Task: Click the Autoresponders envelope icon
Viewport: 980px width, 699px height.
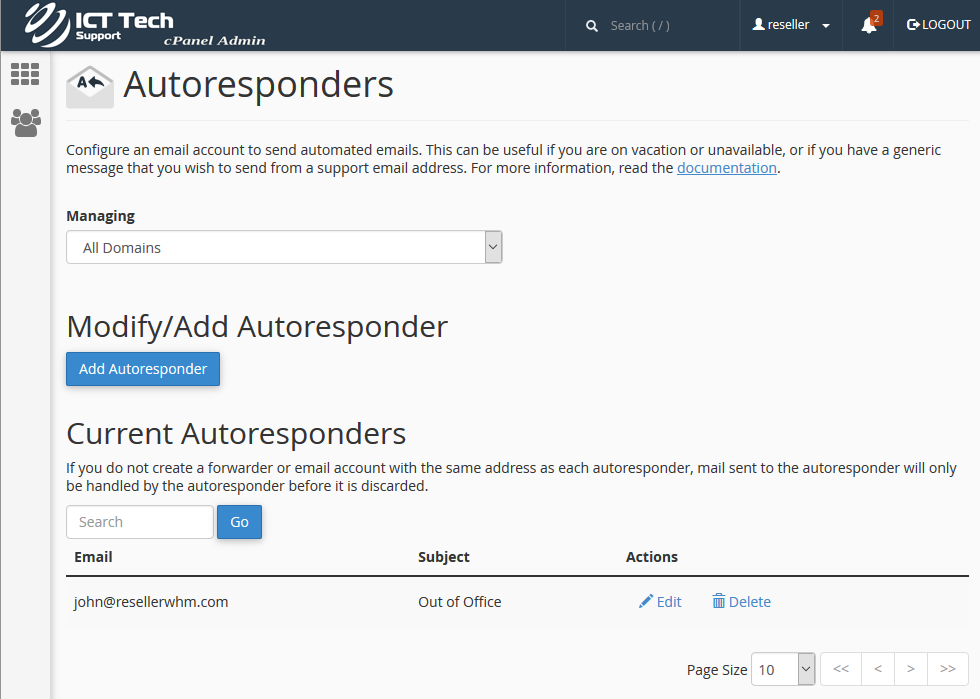Action: coord(90,86)
